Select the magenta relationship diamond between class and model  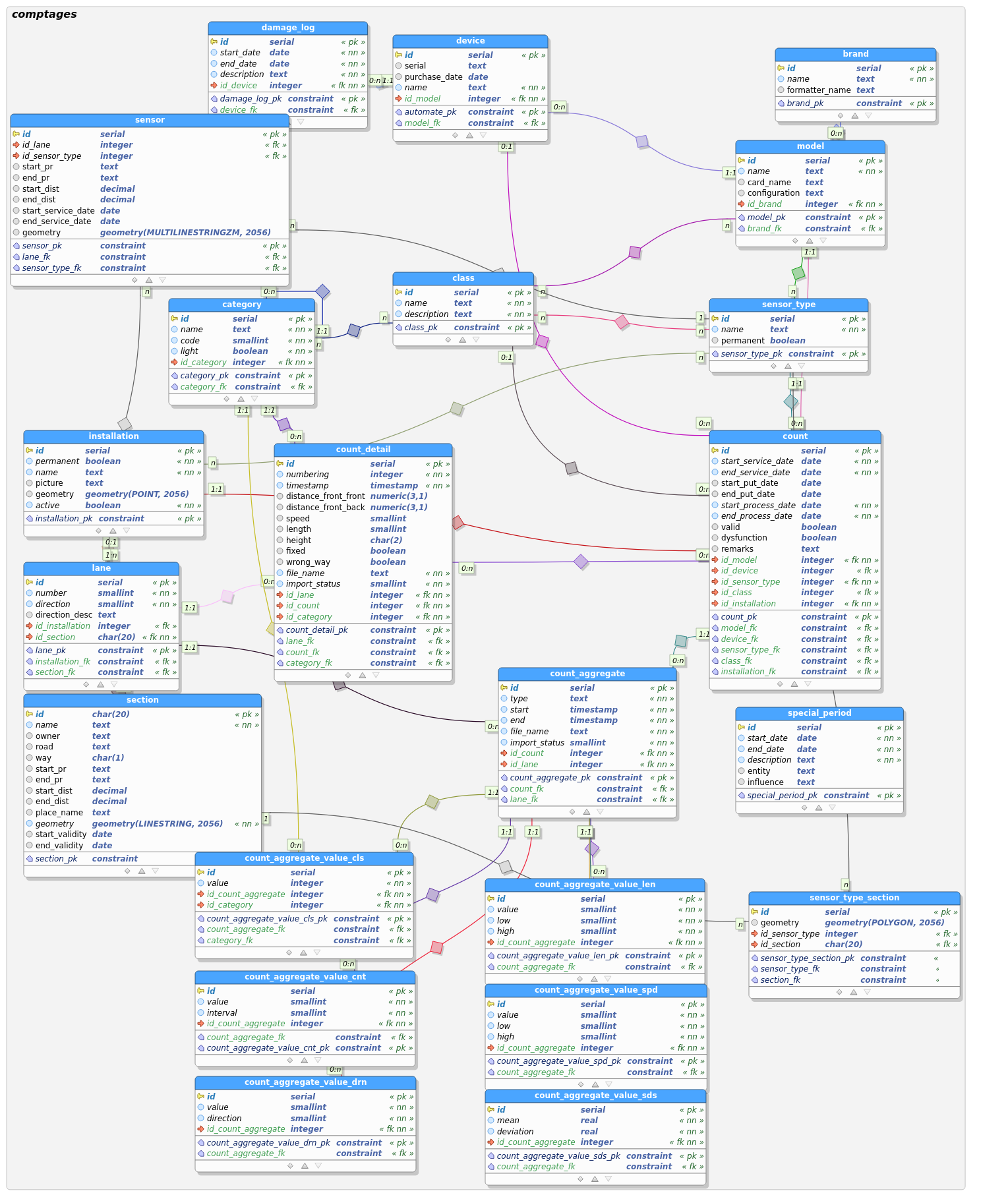pyautogui.click(x=635, y=252)
